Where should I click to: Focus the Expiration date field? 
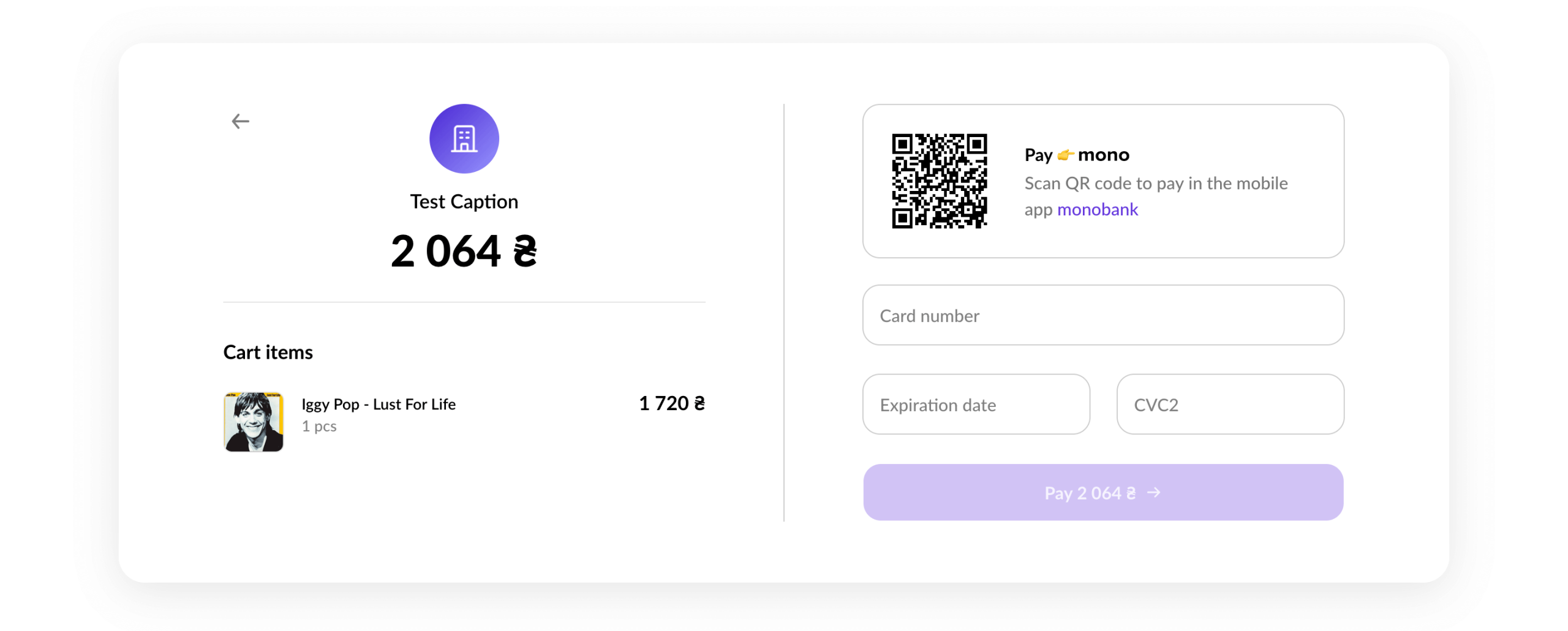pos(976,405)
